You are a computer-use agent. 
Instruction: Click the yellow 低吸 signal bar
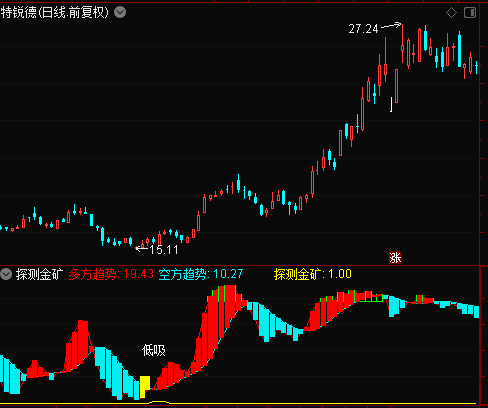pyautogui.click(x=145, y=387)
